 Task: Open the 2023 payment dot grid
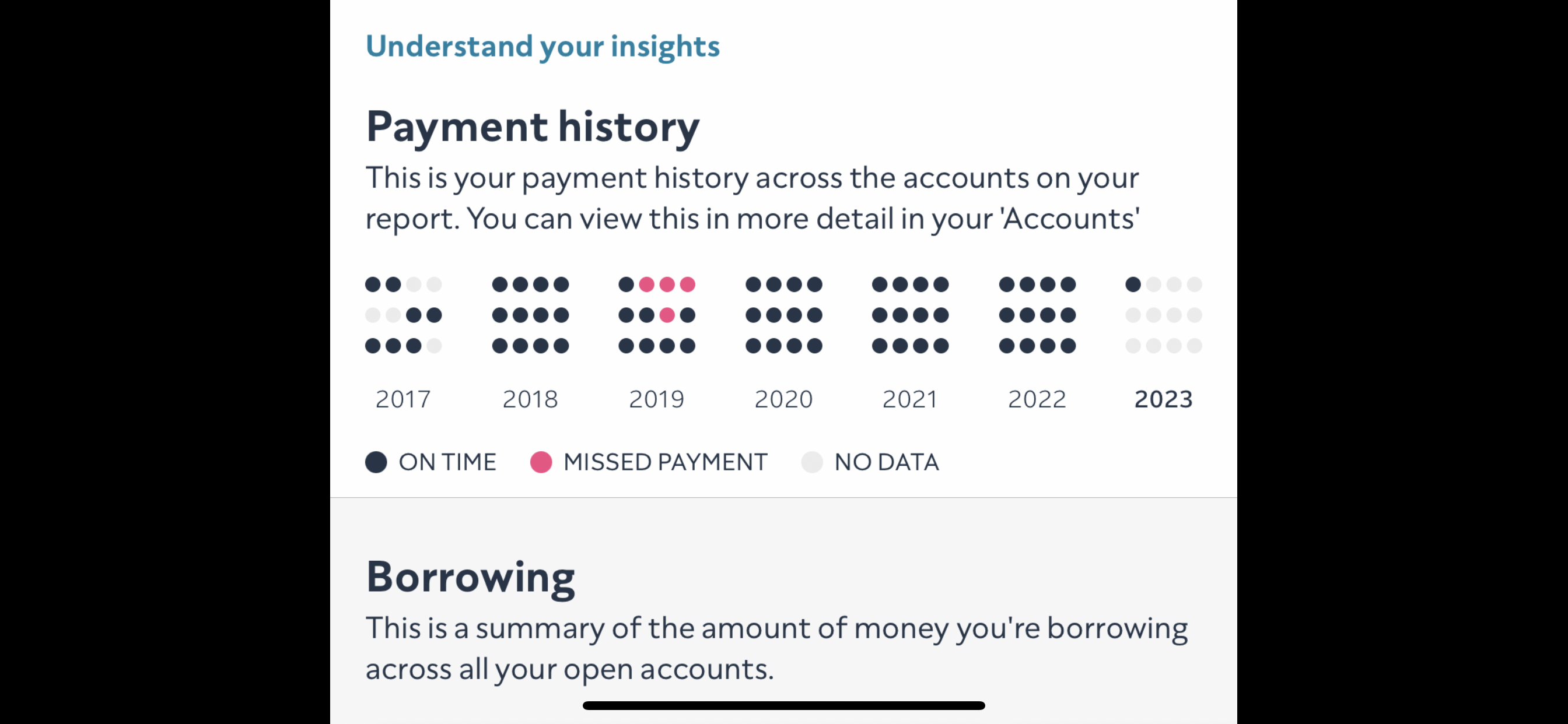click(x=1164, y=315)
